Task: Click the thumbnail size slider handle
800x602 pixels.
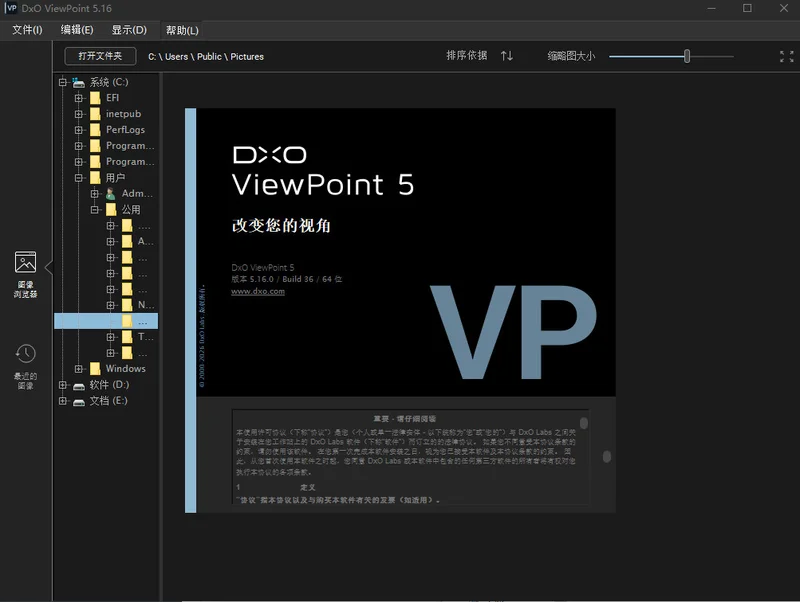Action: click(x=687, y=56)
